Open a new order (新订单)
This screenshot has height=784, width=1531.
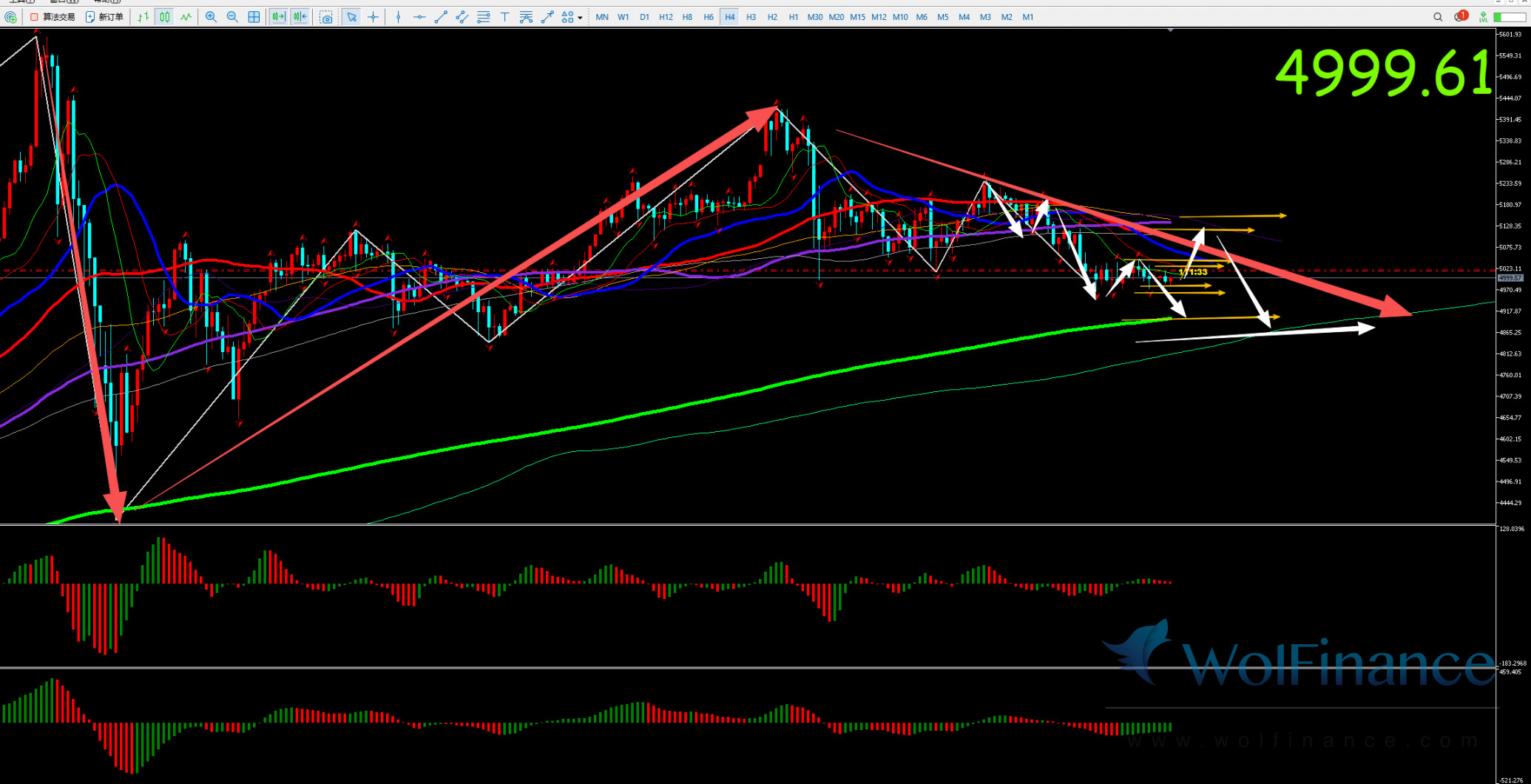click(x=104, y=17)
